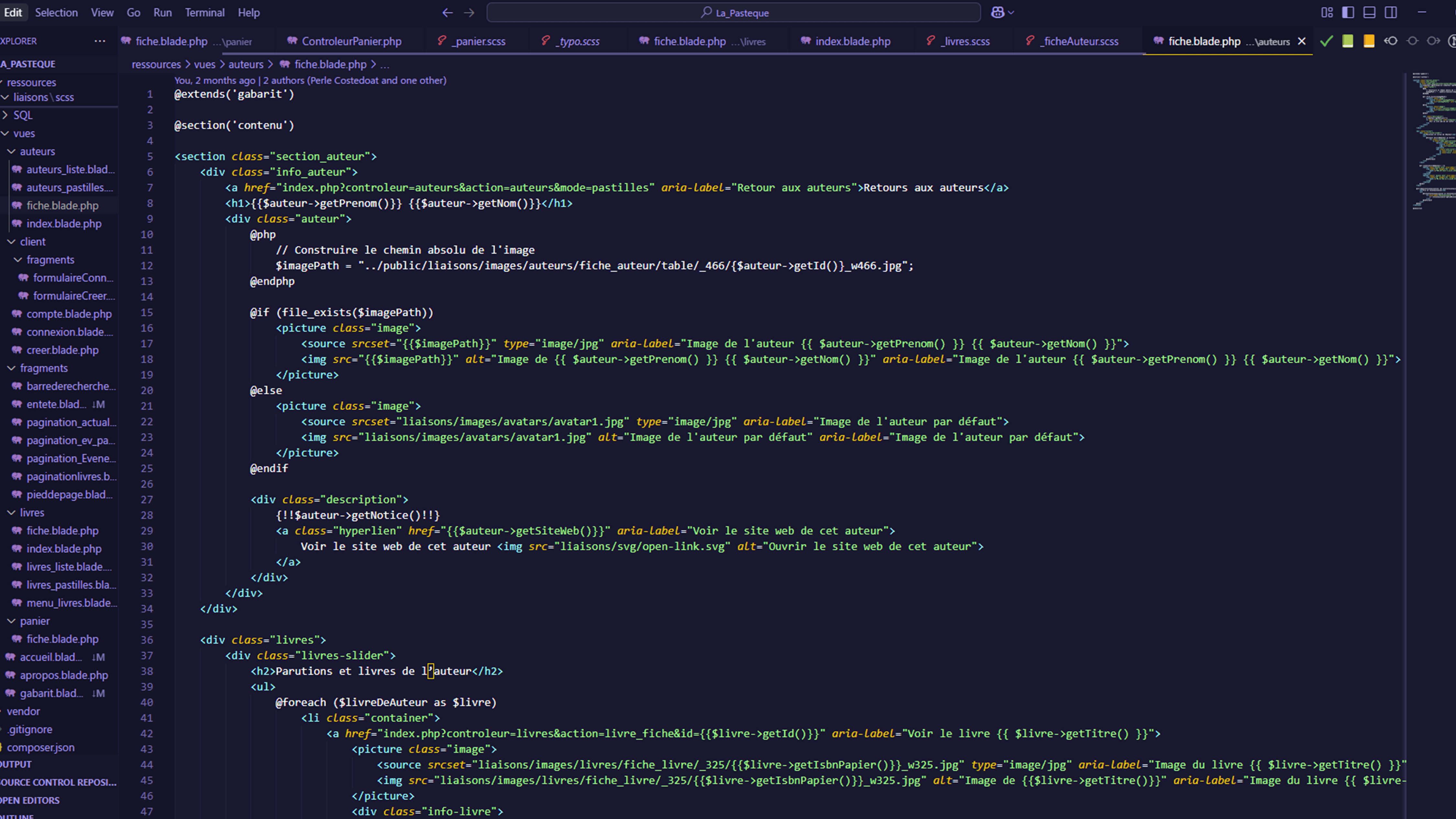Navigate back using the left arrow
Image resolution: width=1456 pixels, height=819 pixels.
tap(447, 12)
